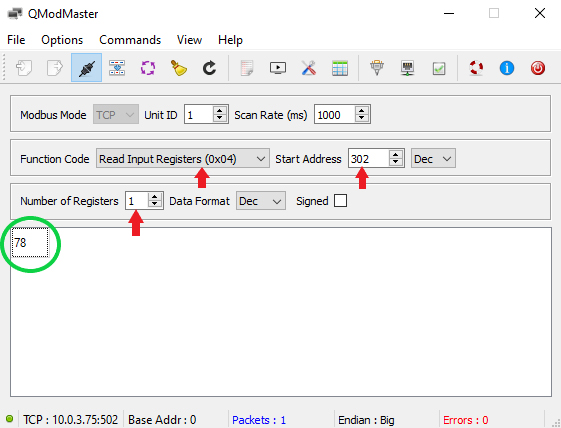This screenshot has height=428, width=561.
Task: Open the Commands menu
Action: click(x=130, y=40)
